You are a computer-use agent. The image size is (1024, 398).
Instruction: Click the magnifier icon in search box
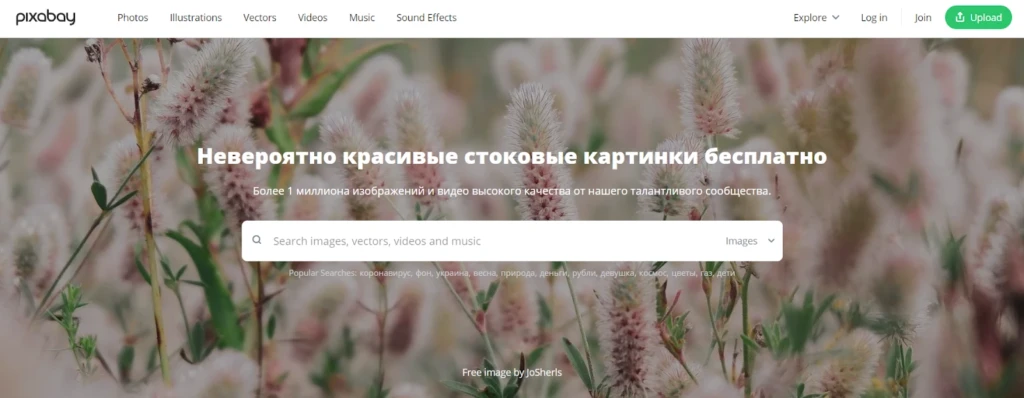click(257, 240)
